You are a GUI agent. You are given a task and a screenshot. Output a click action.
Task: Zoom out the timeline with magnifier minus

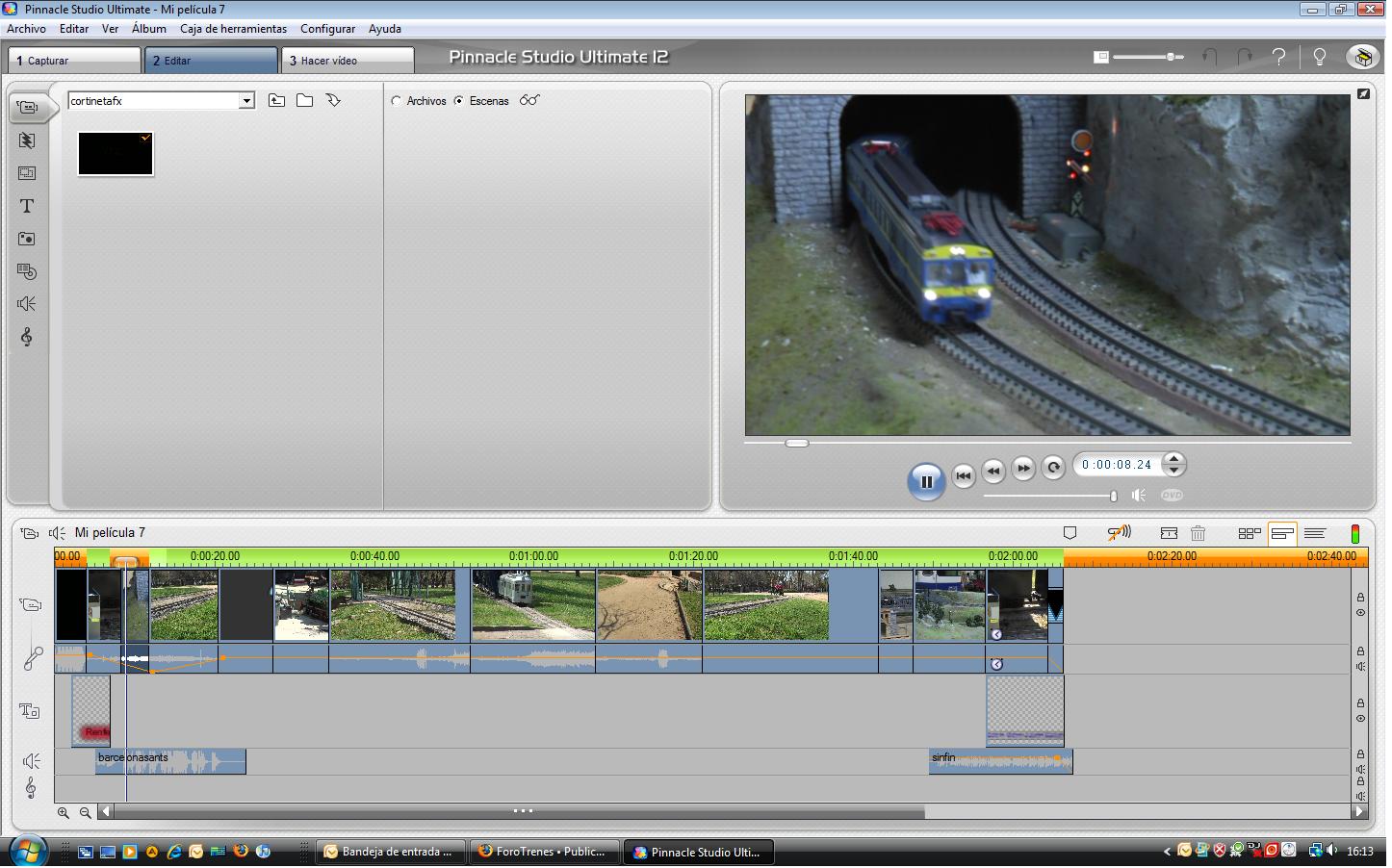click(86, 812)
